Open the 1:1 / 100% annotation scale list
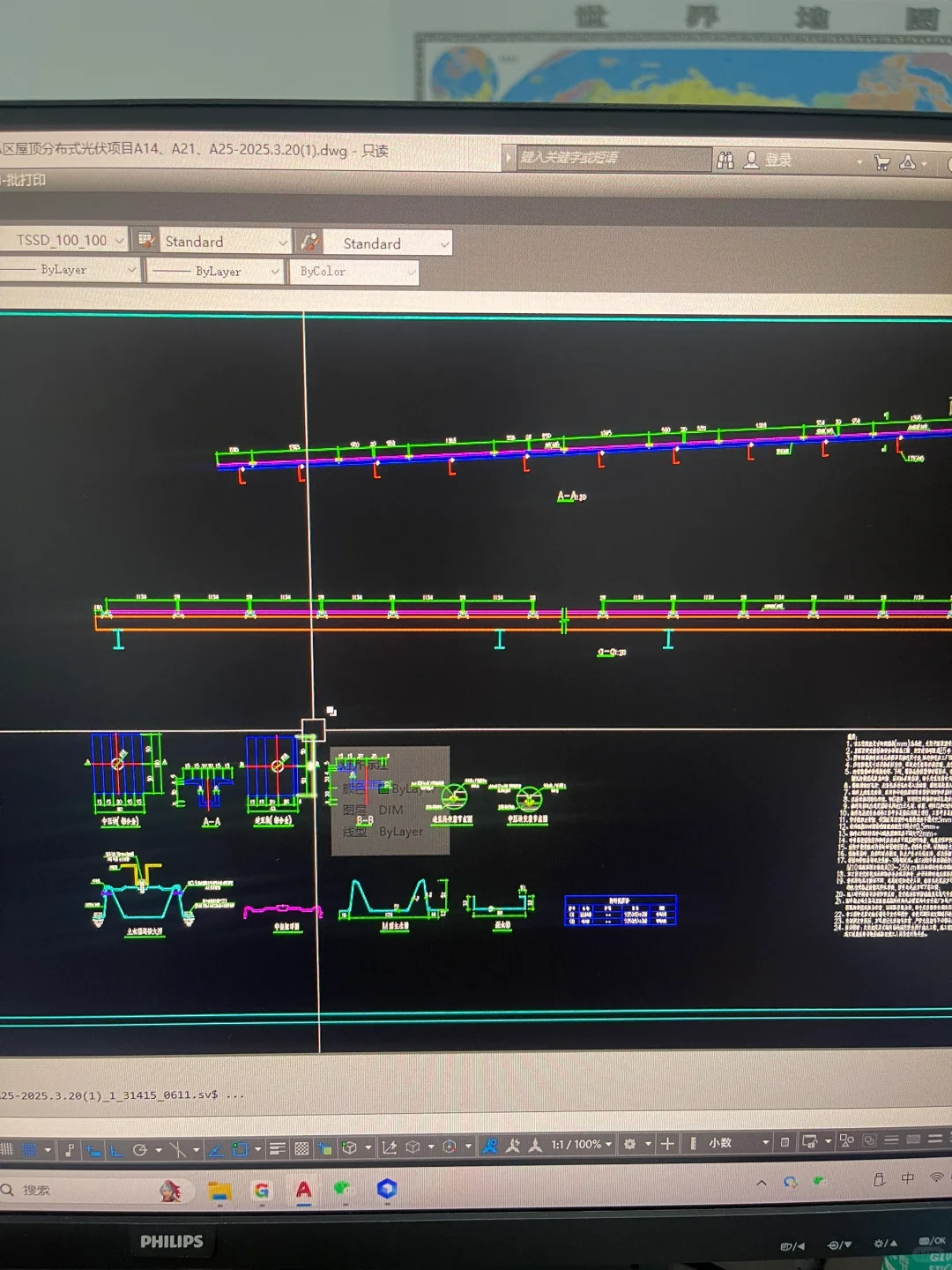Screen dimensions: 952x1270 point(582,1144)
